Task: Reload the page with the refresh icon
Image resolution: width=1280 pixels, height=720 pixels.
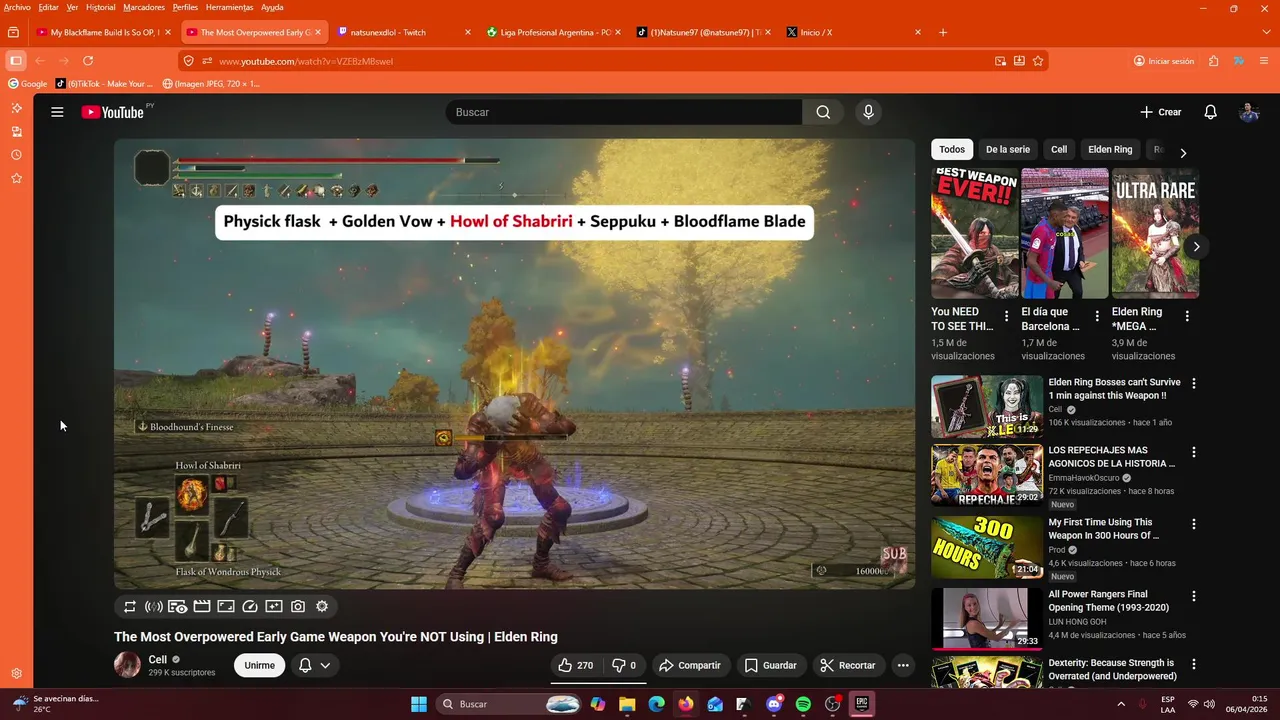Action: 88,61
